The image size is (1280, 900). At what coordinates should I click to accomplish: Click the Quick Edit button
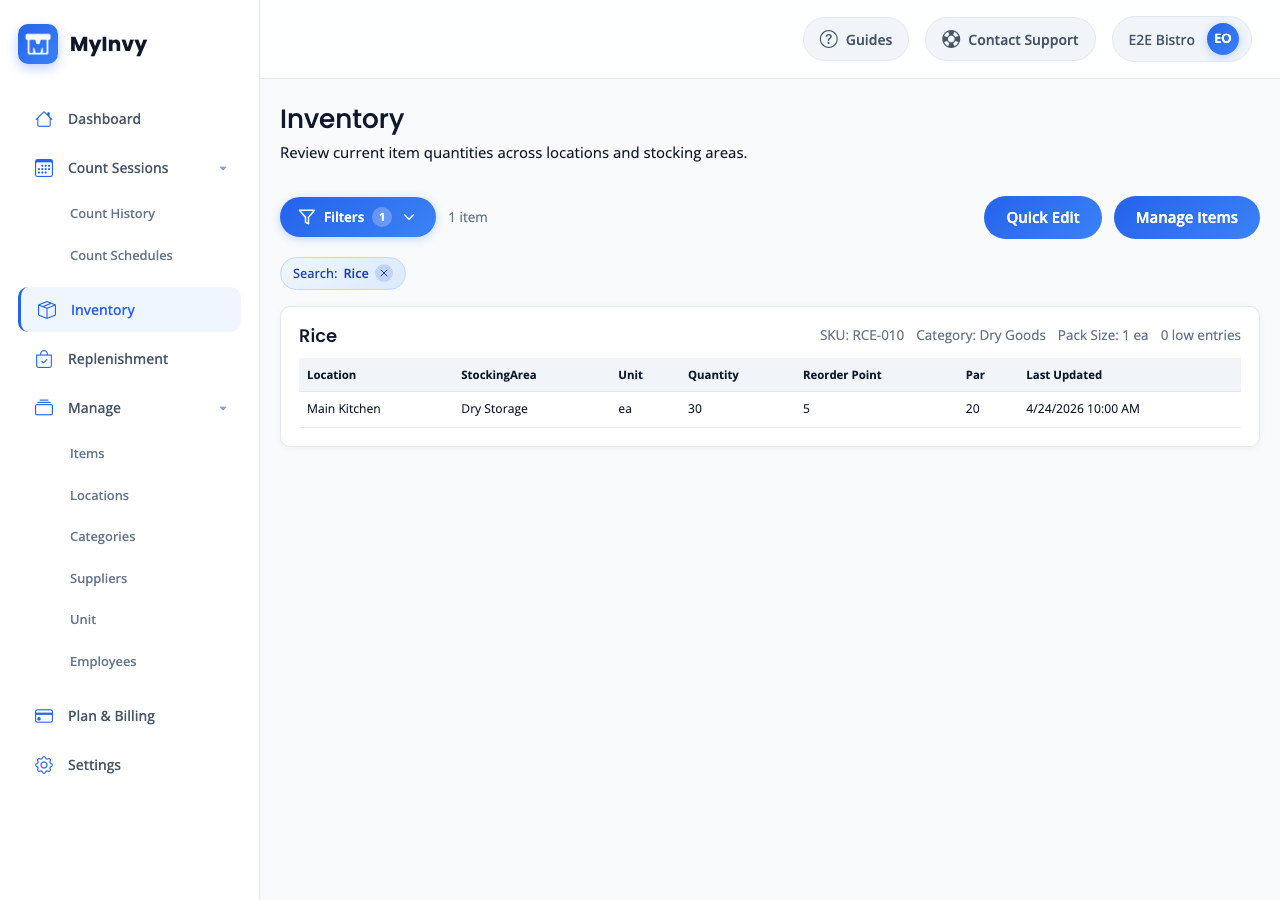pos(1043,217)
